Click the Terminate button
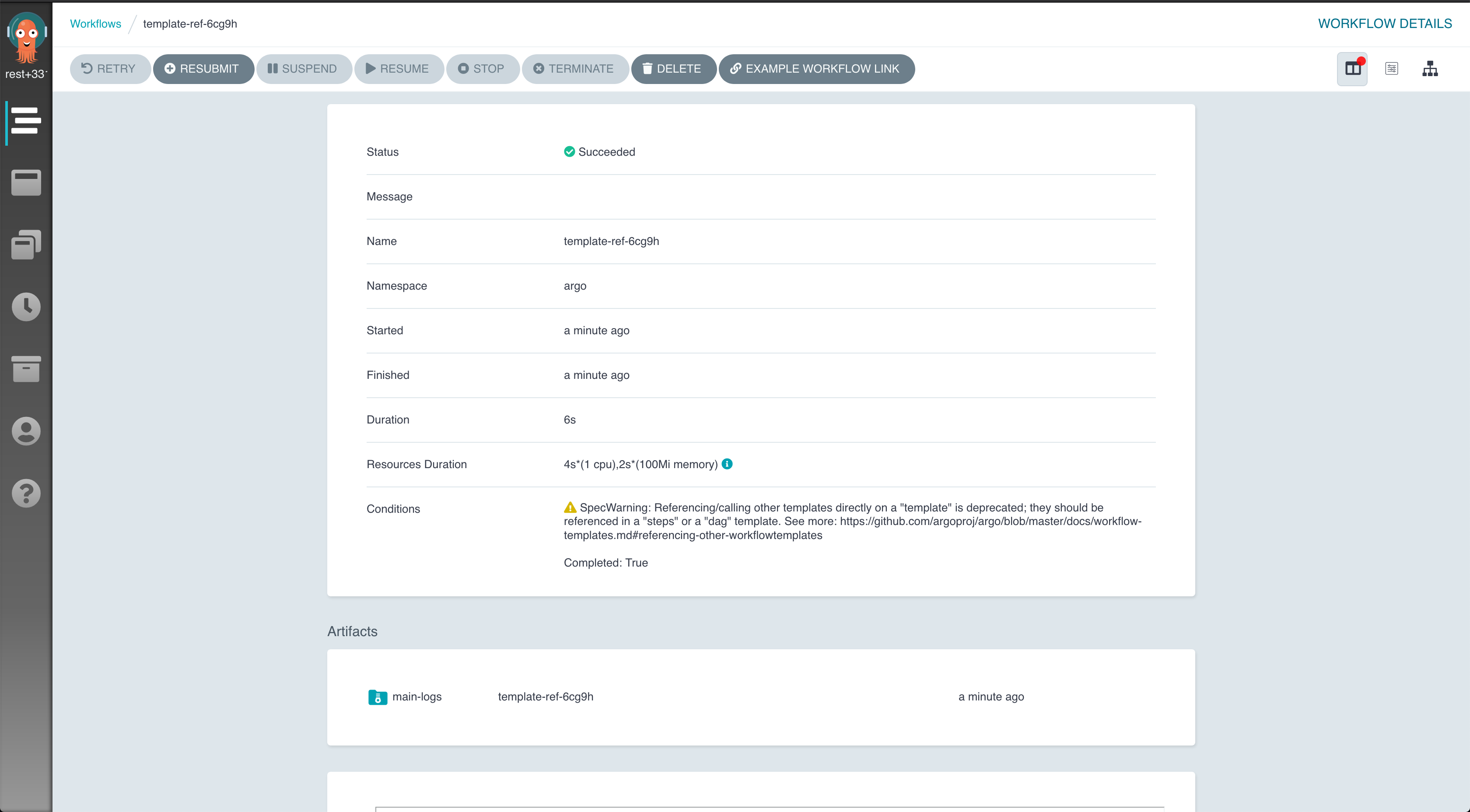 (574, 69)
